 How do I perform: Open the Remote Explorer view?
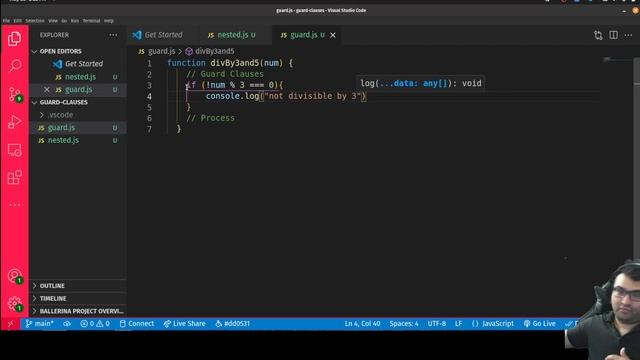pyautogui.click(x=15, y=150)
